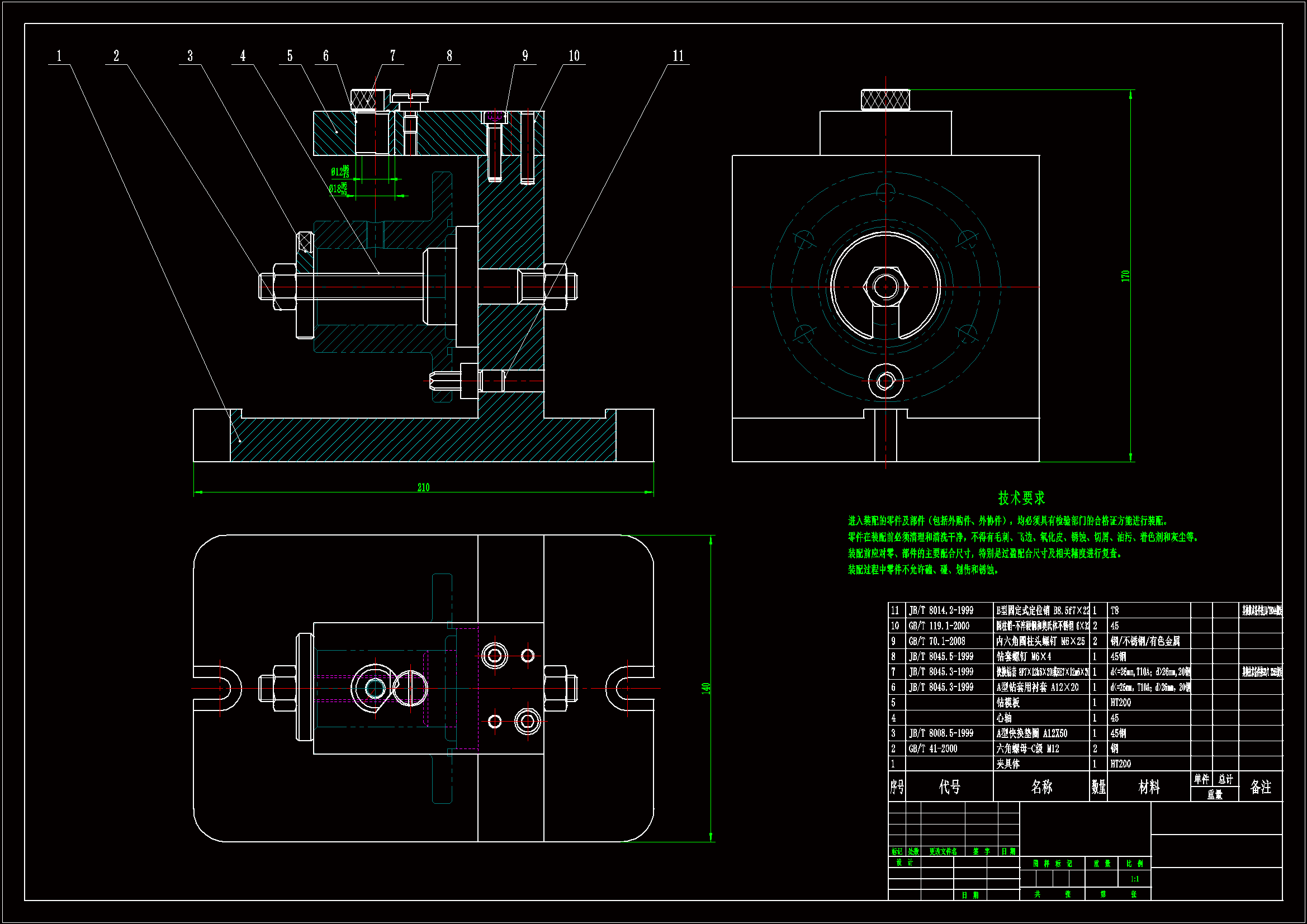Image resolution: width=1307 pixels, height=924 pixels.
Task: Select the 170 height dimension text
Action: click(x=1125, y=276)
